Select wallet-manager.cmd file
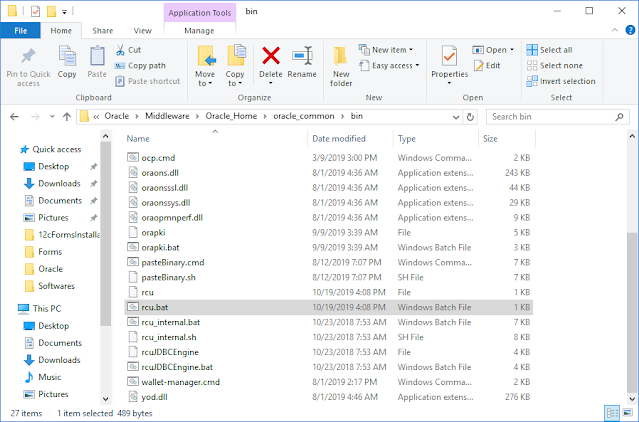 [328, 382]
